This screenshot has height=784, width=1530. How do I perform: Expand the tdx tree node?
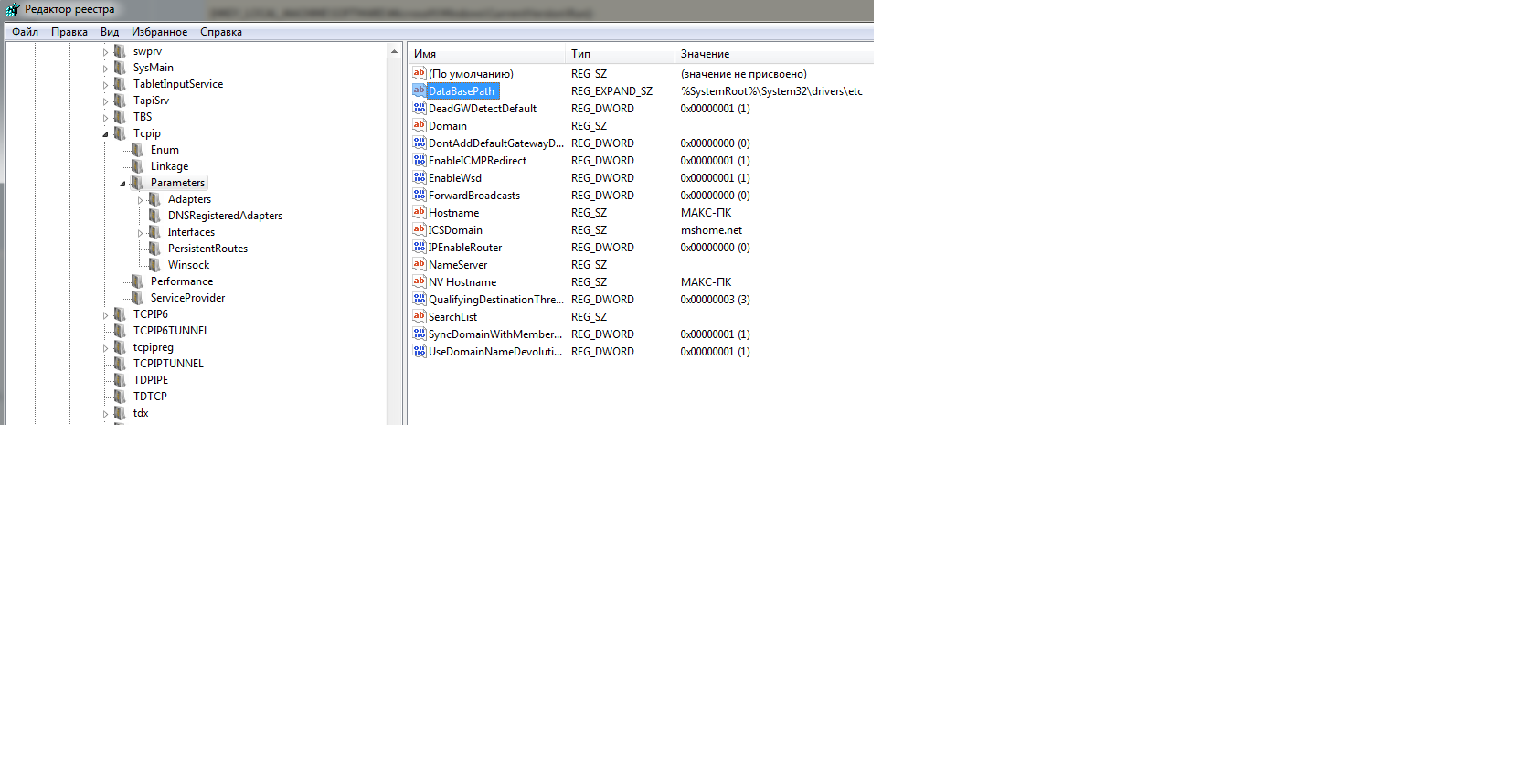coord(105,414)
